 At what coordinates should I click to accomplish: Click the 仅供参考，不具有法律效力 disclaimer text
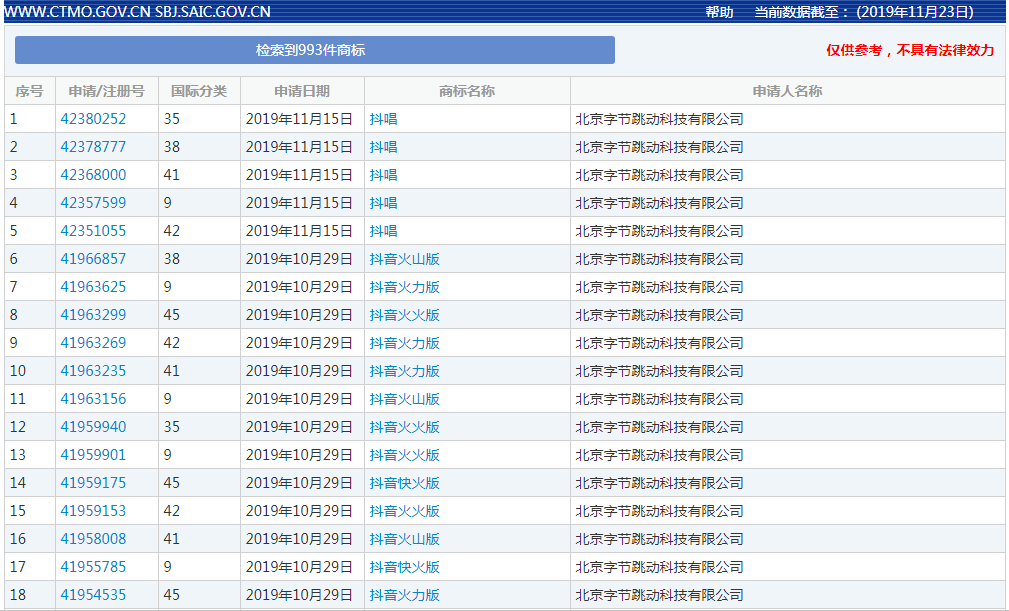(911, 50)
